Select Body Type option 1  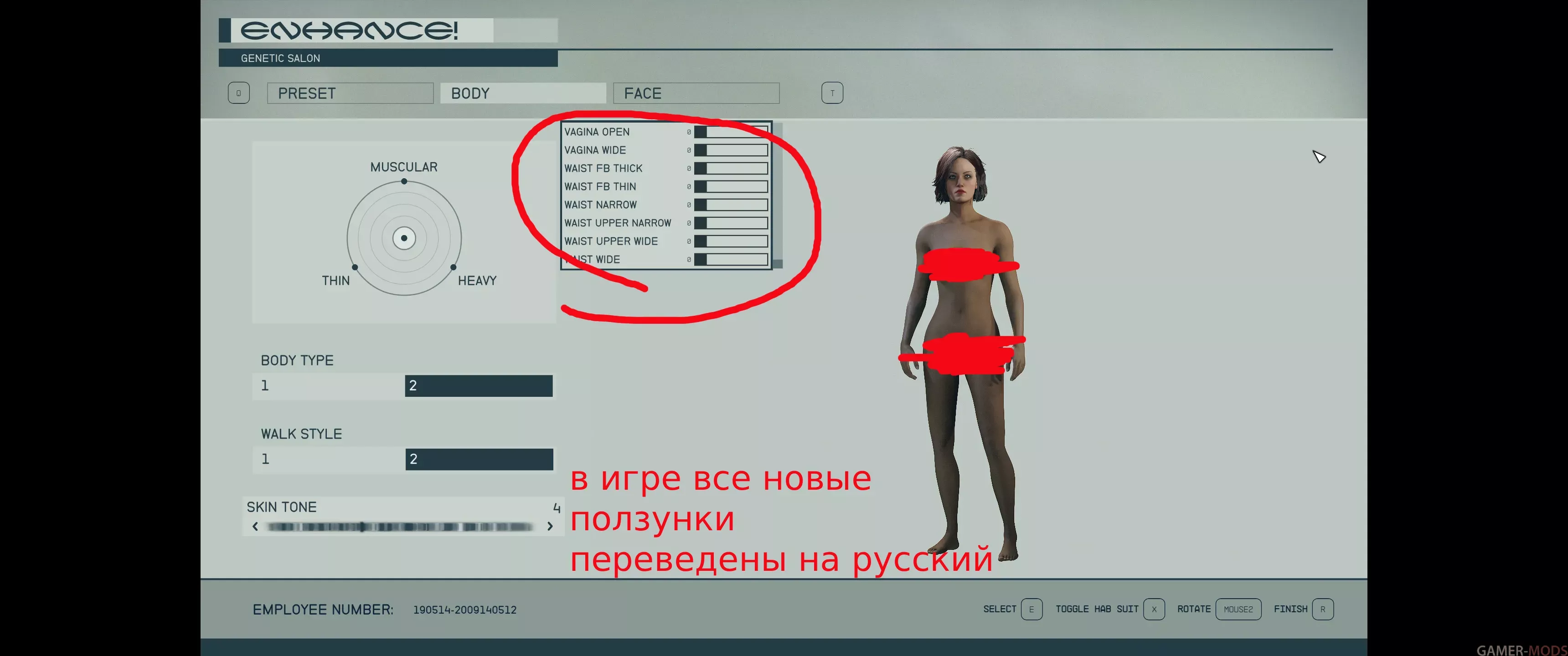[x=329, y=386]
